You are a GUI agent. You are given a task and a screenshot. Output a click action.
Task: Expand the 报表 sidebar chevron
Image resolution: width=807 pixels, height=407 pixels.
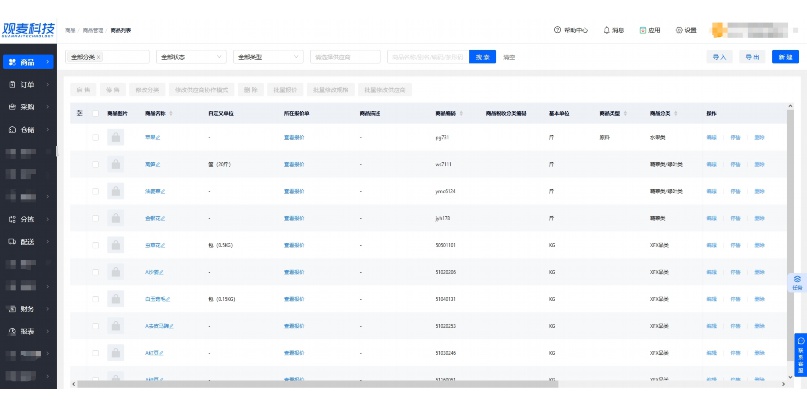pos(47,331)
